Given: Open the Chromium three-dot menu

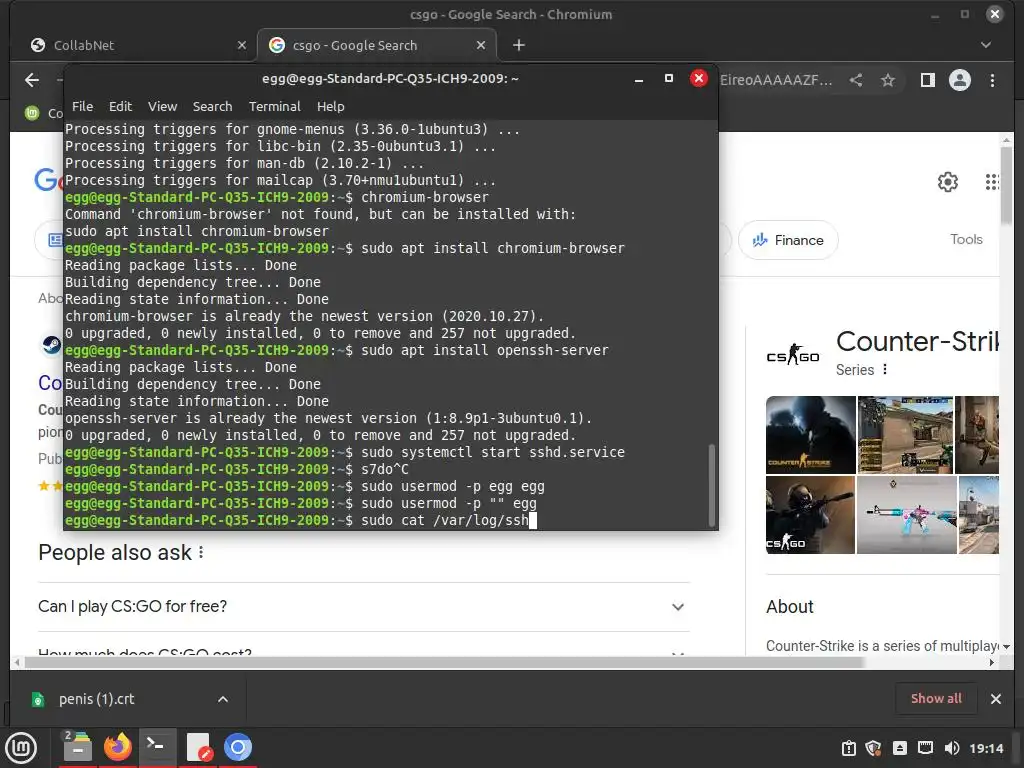Looking at the screenshot, I should [992, 80].
